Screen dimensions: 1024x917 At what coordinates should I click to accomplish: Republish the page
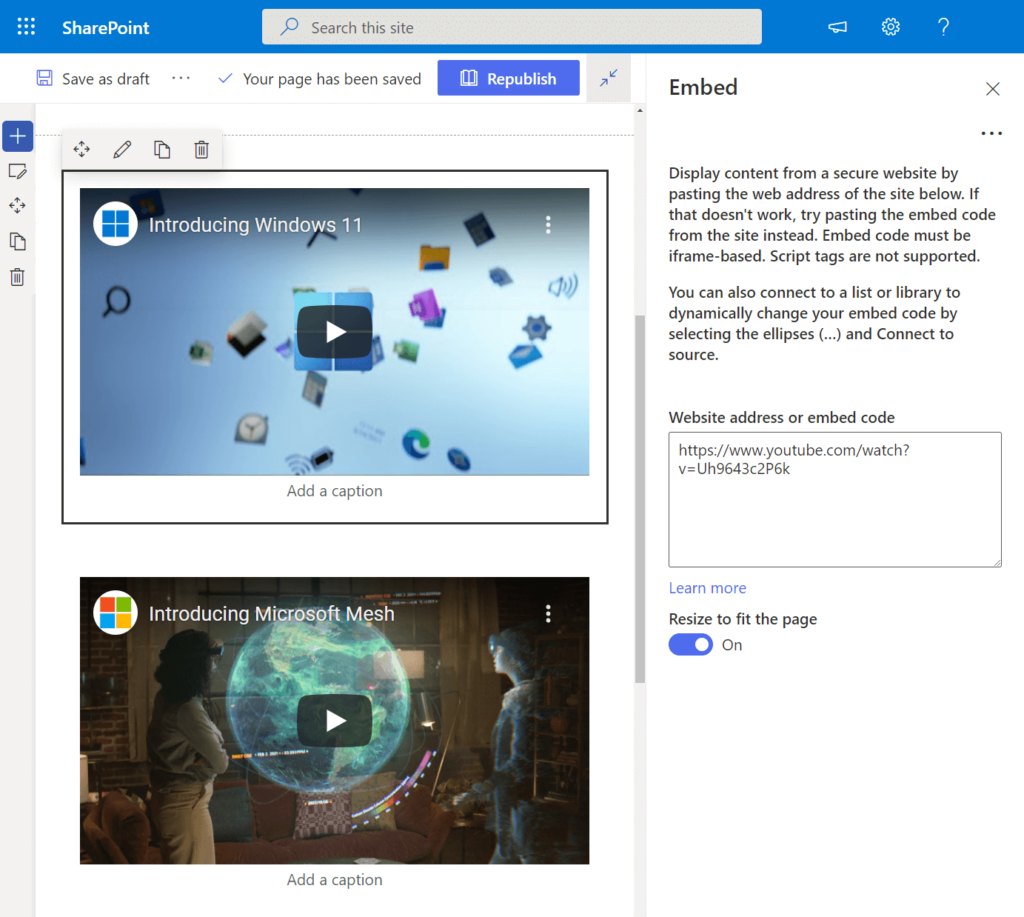point(508,78)
